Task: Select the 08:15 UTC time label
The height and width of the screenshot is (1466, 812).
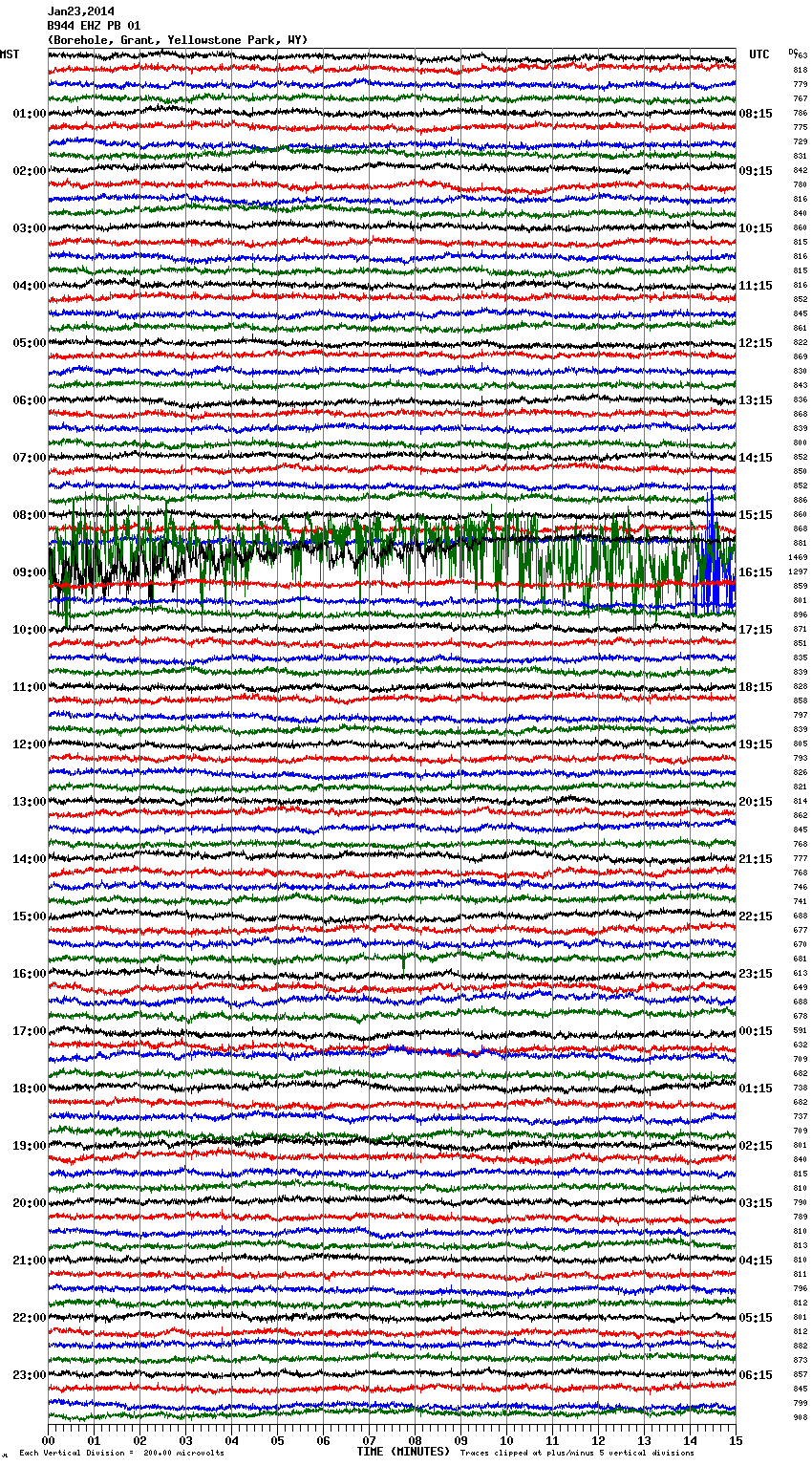Action: coord(756,114)
